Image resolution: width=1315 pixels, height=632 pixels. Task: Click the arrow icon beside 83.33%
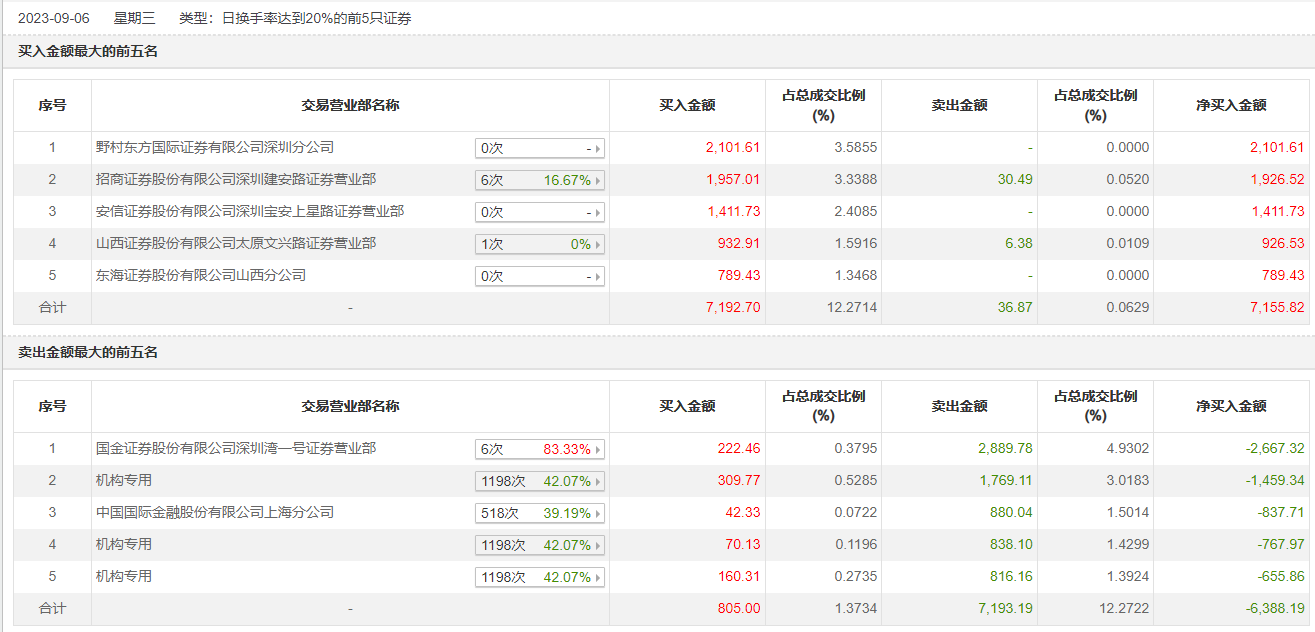(x=599, y=450)
